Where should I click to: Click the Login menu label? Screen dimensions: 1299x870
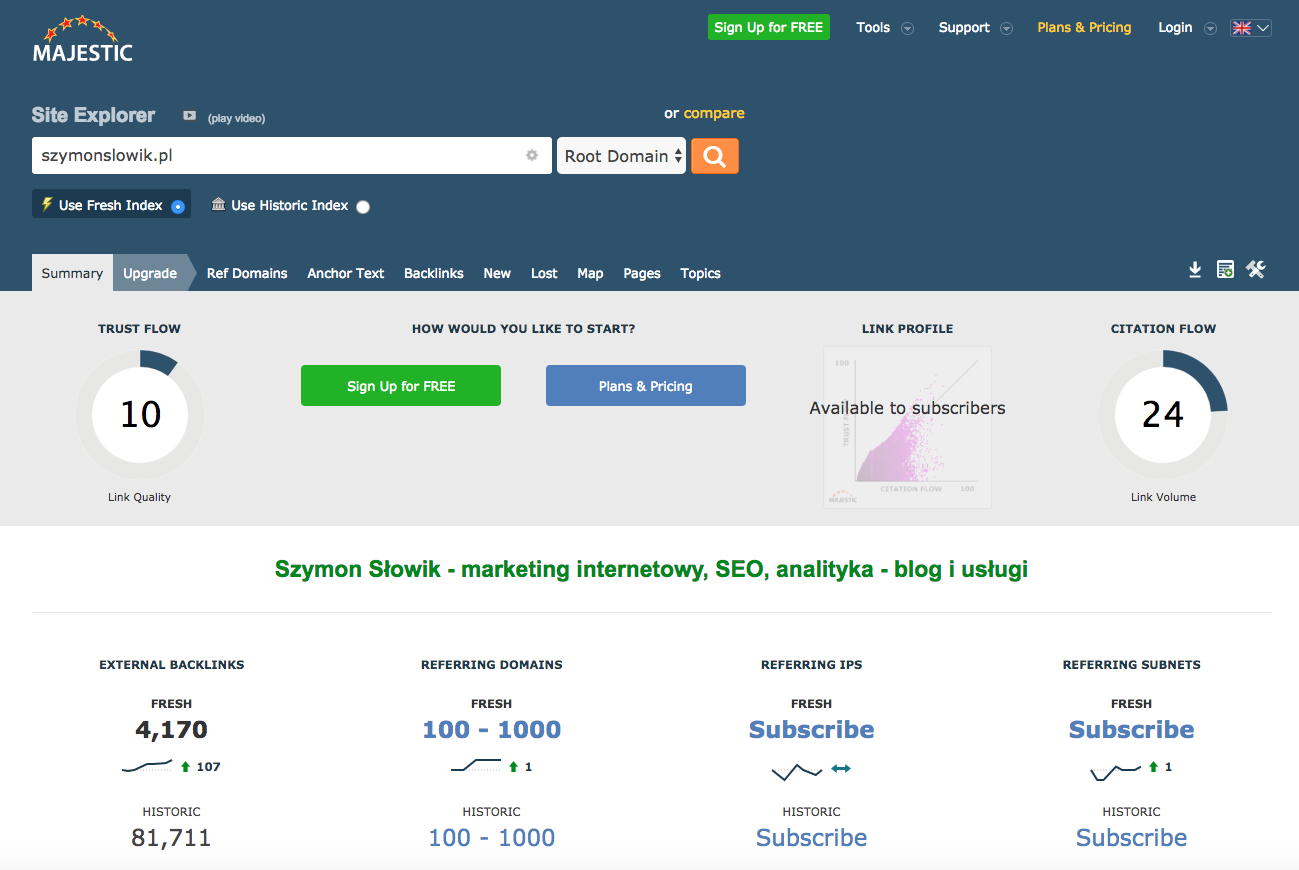1175,28
